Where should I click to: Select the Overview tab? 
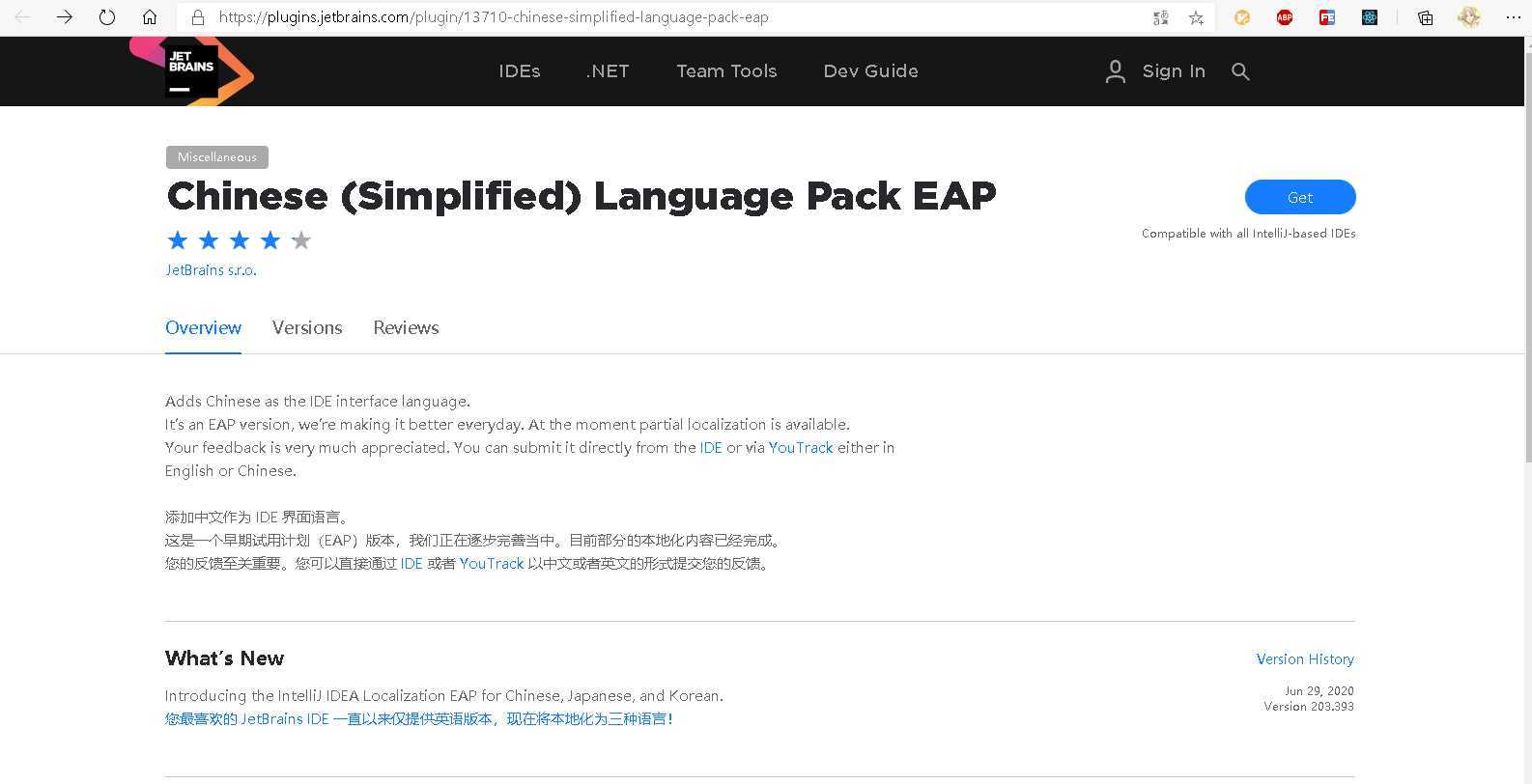click(203, 327)
